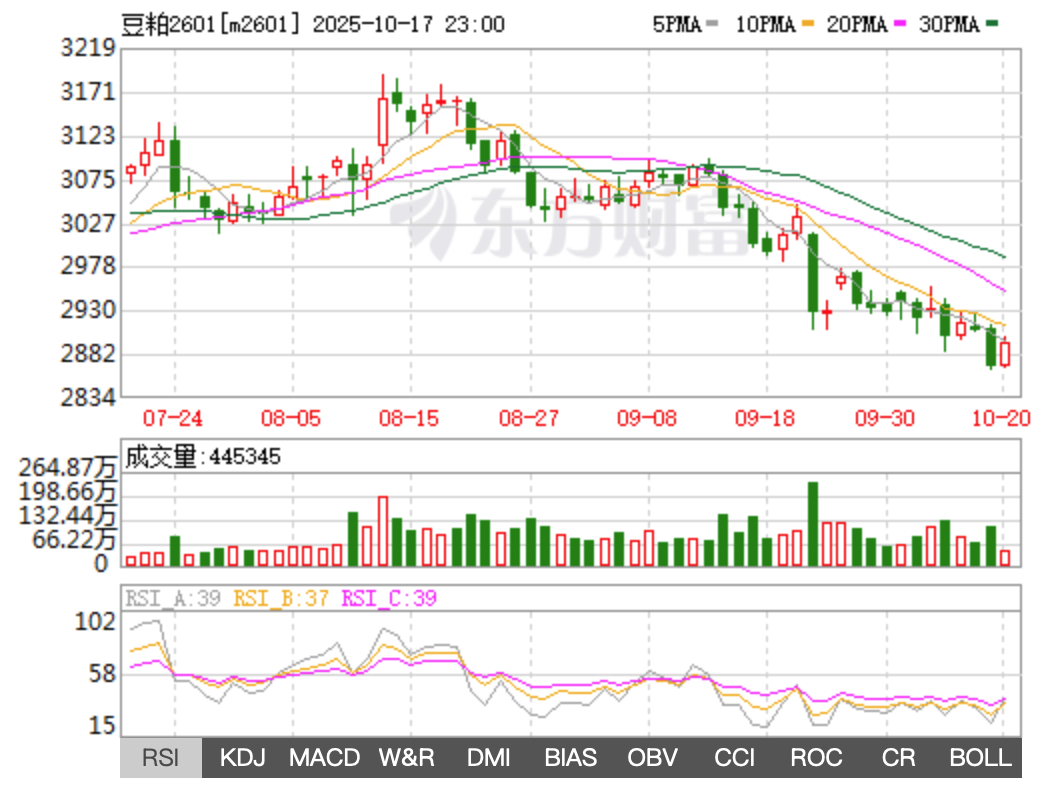Click the active RSI tab

160,758
